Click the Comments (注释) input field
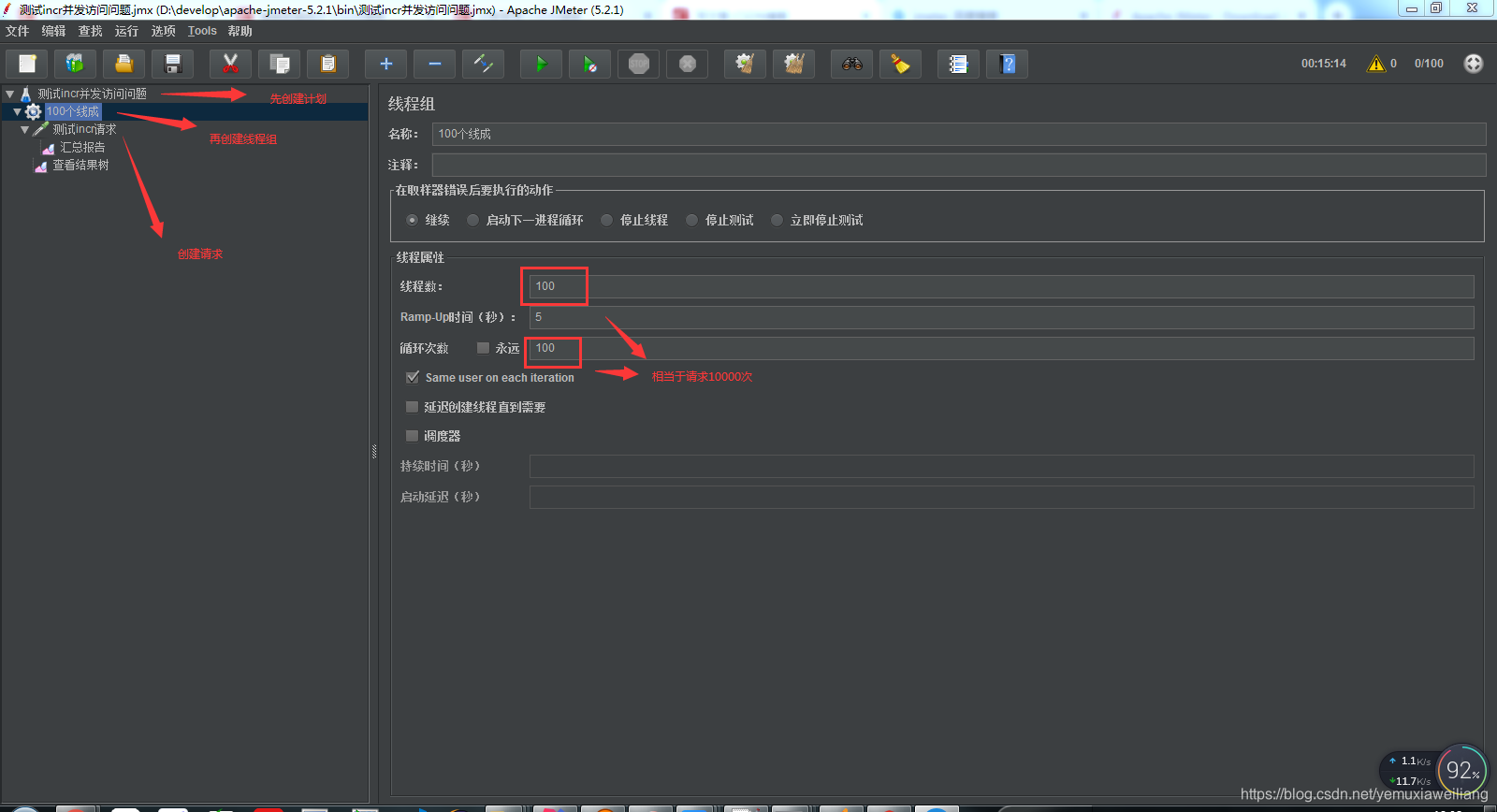The width and height of the screenshot is (1497, 812). [x=959, y=165]
